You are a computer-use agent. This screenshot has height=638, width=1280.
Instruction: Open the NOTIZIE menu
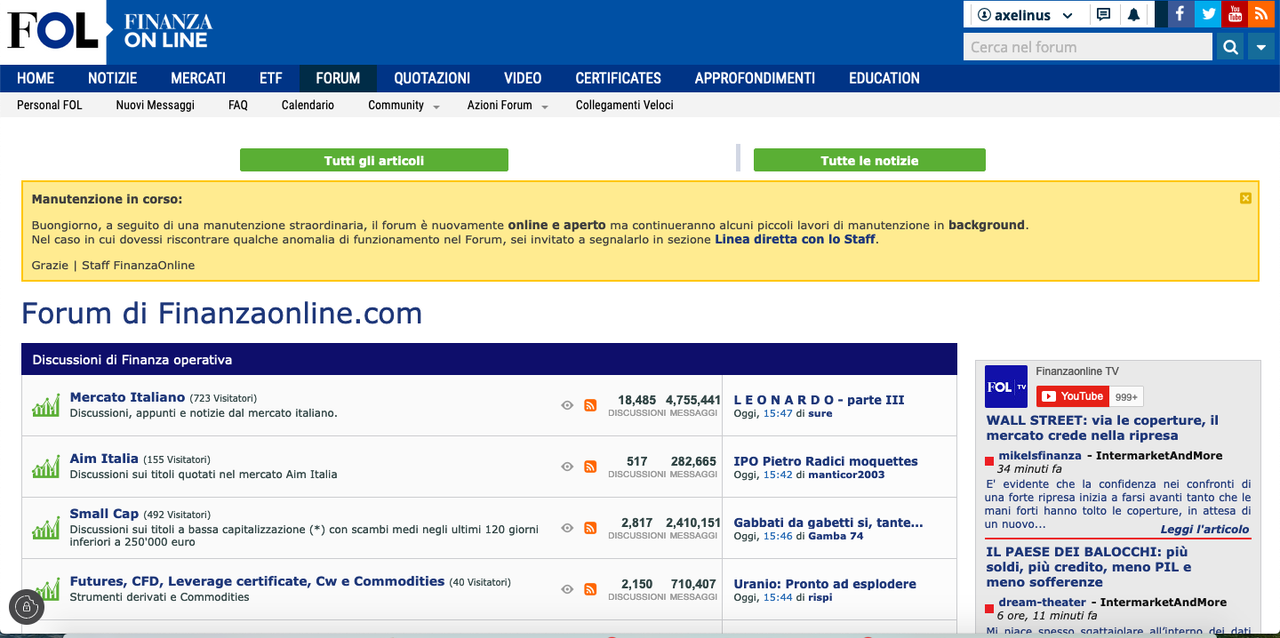pyautogui.click(x=113, y=78)
